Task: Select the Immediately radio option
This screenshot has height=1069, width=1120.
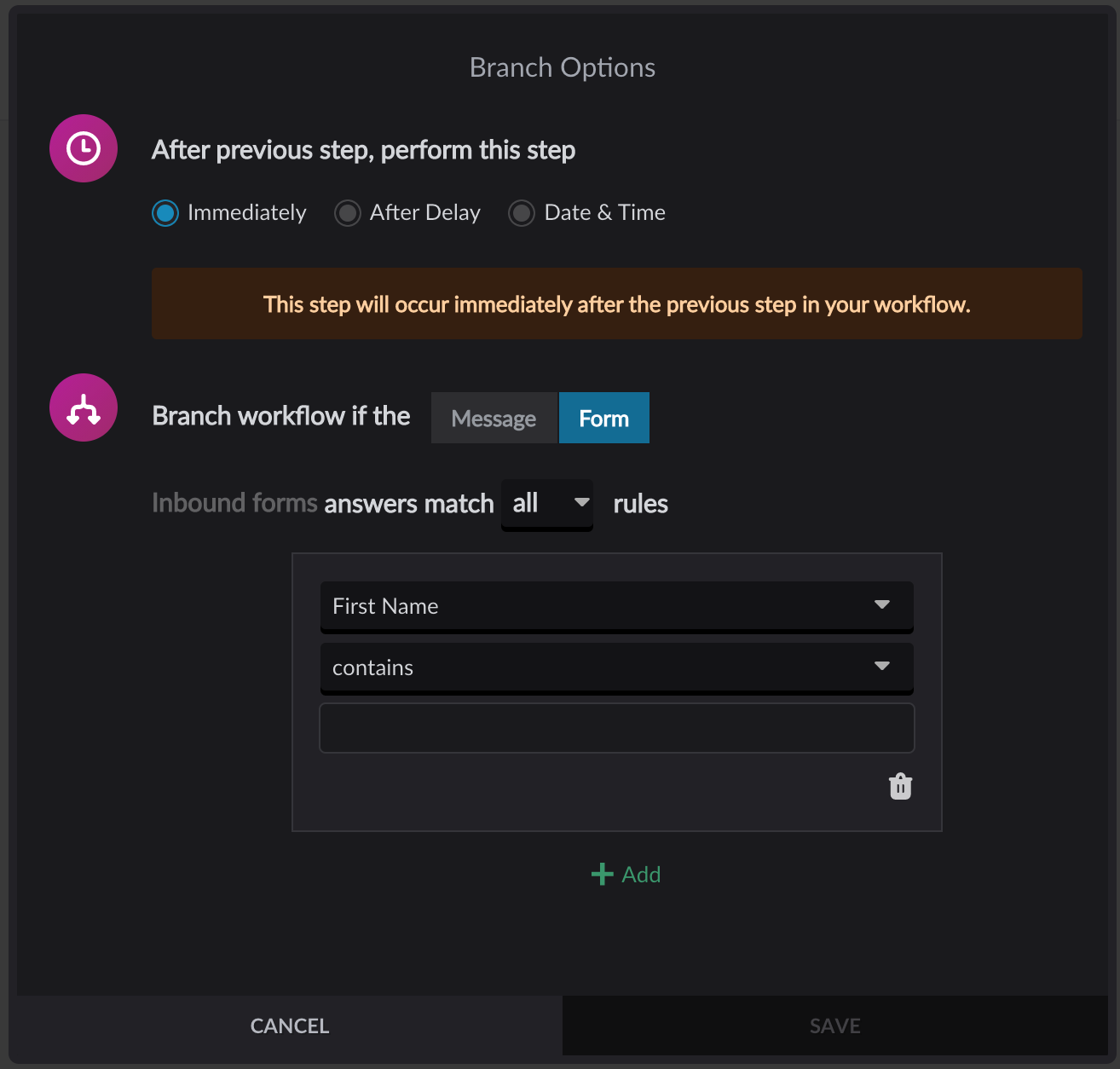Action: click(165, 213)
